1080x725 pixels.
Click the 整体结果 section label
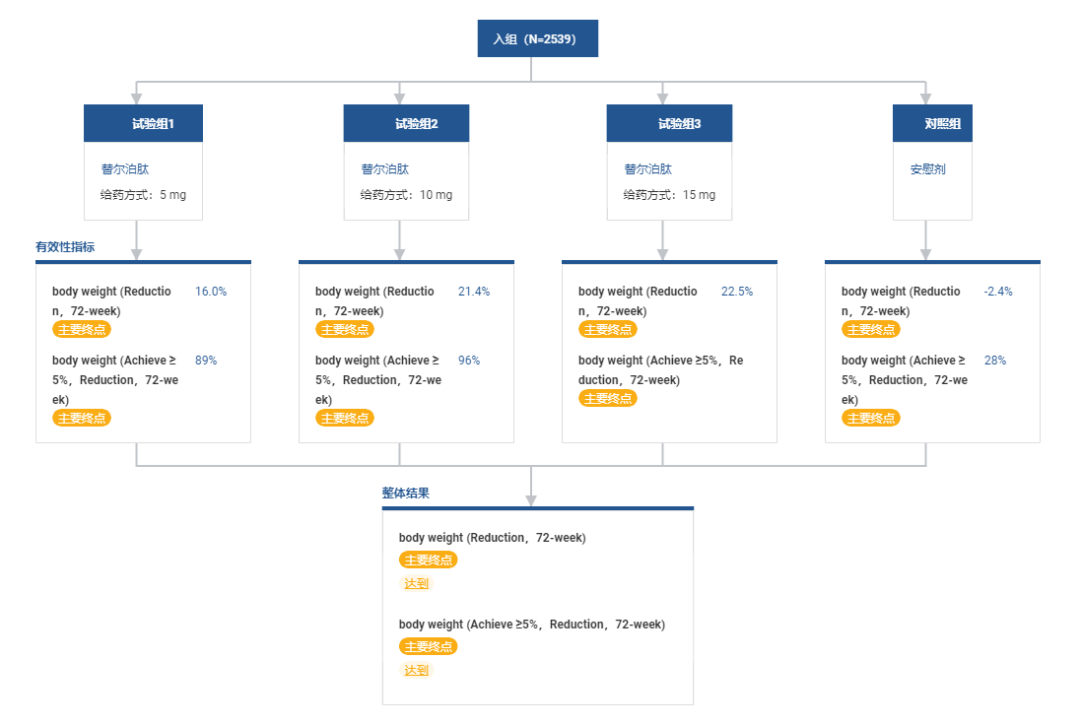pos(406,493)
